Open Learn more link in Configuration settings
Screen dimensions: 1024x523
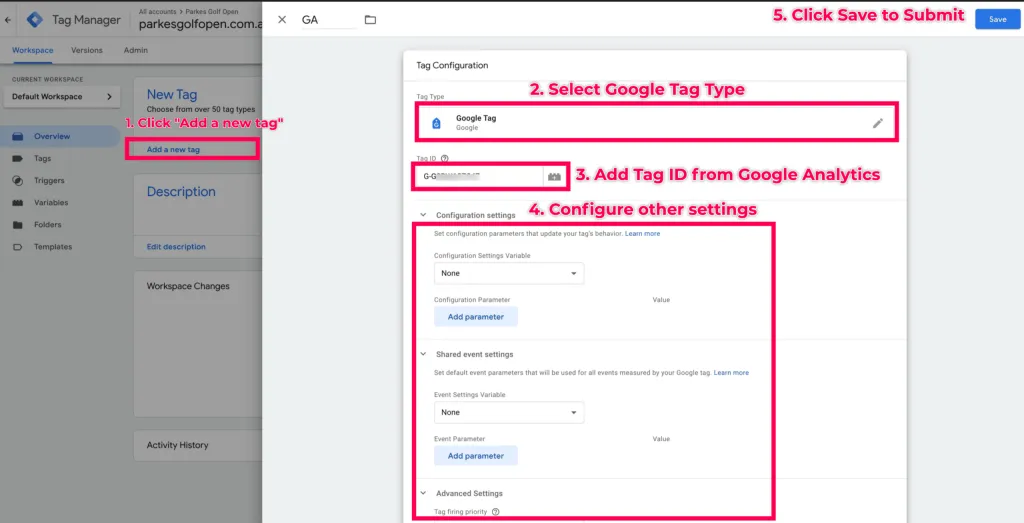pyautogui.click(x=643, y=234)
